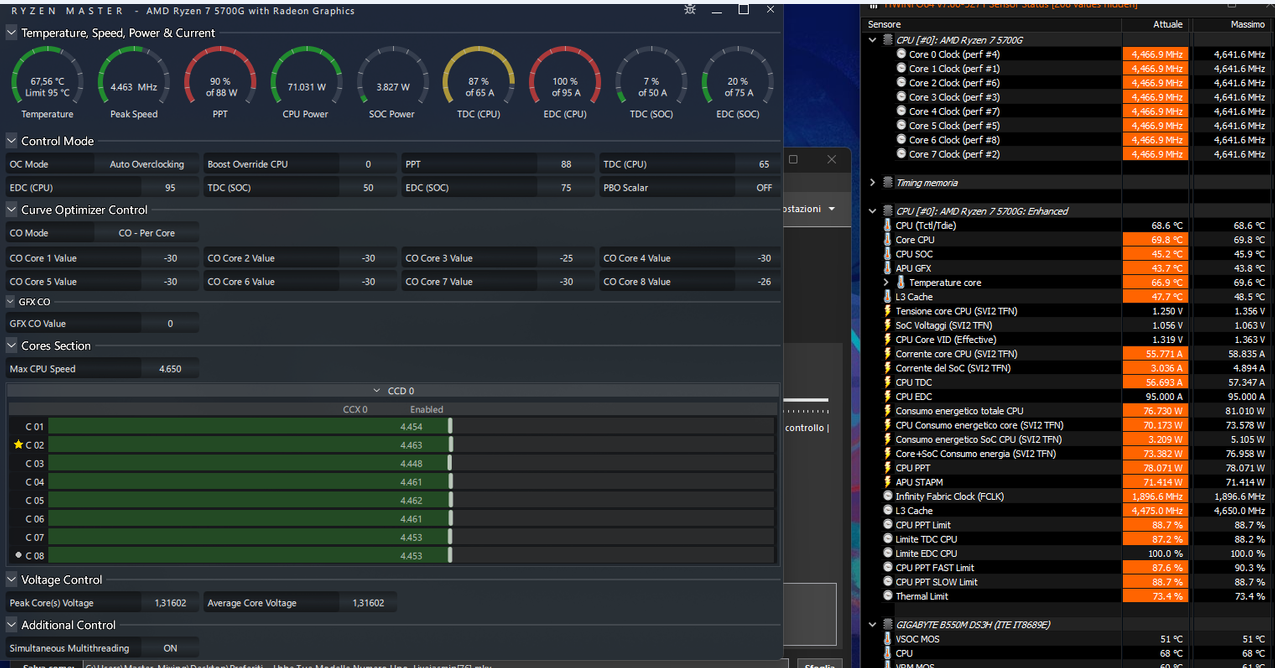Viewport: 1275px width, 668px height.
Task: Click the thermometer icon of VSOC MOS sensor
Action: pyautogui.click(x=887, y=639)
